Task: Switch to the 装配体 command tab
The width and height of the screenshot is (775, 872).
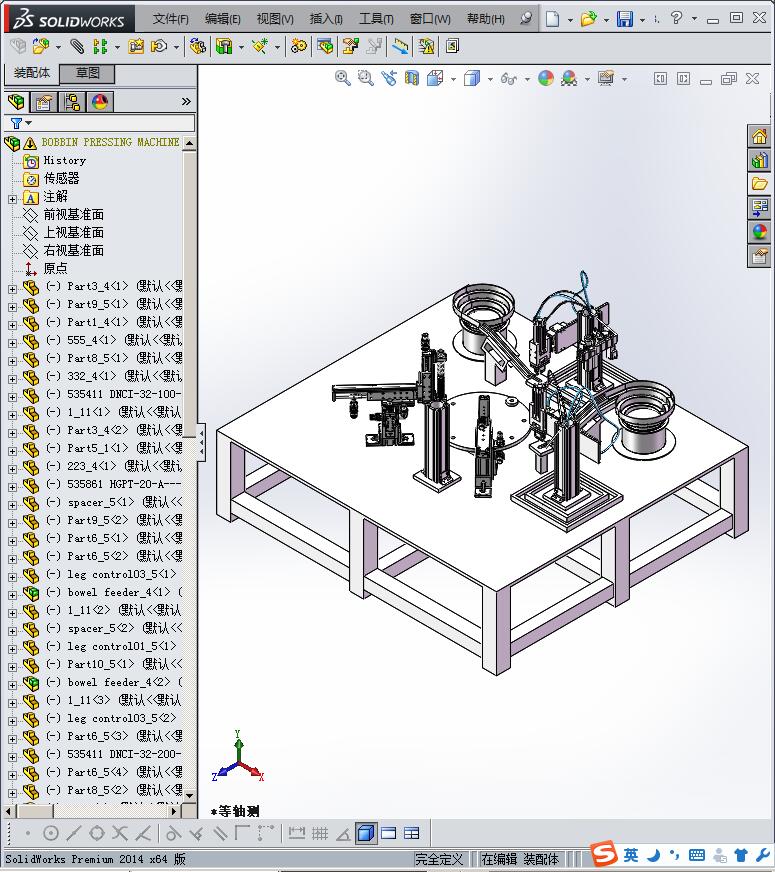Action: click(32, 73)
